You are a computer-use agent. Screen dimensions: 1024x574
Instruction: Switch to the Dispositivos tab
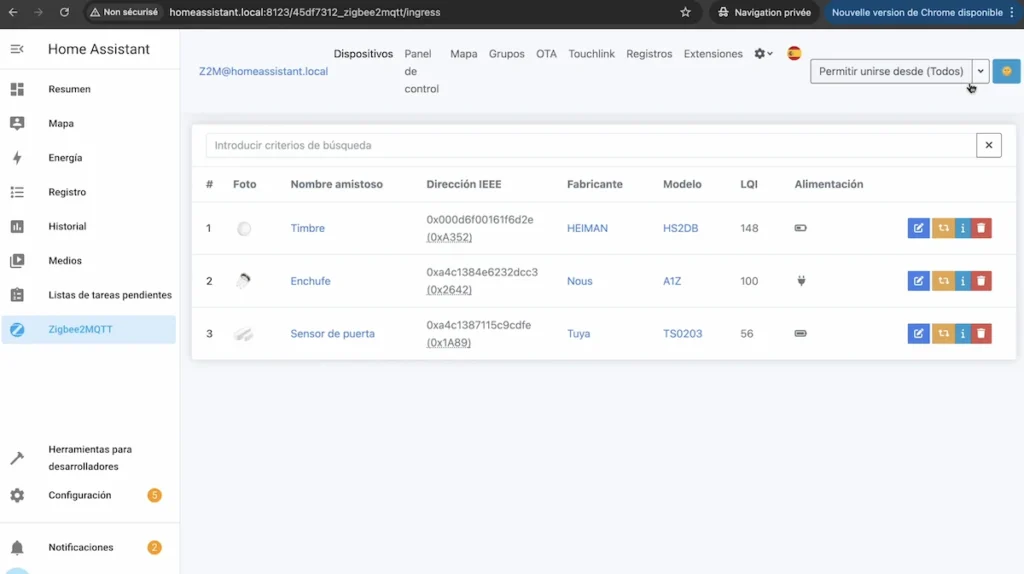pyautogui.click(x=363, y=54)
